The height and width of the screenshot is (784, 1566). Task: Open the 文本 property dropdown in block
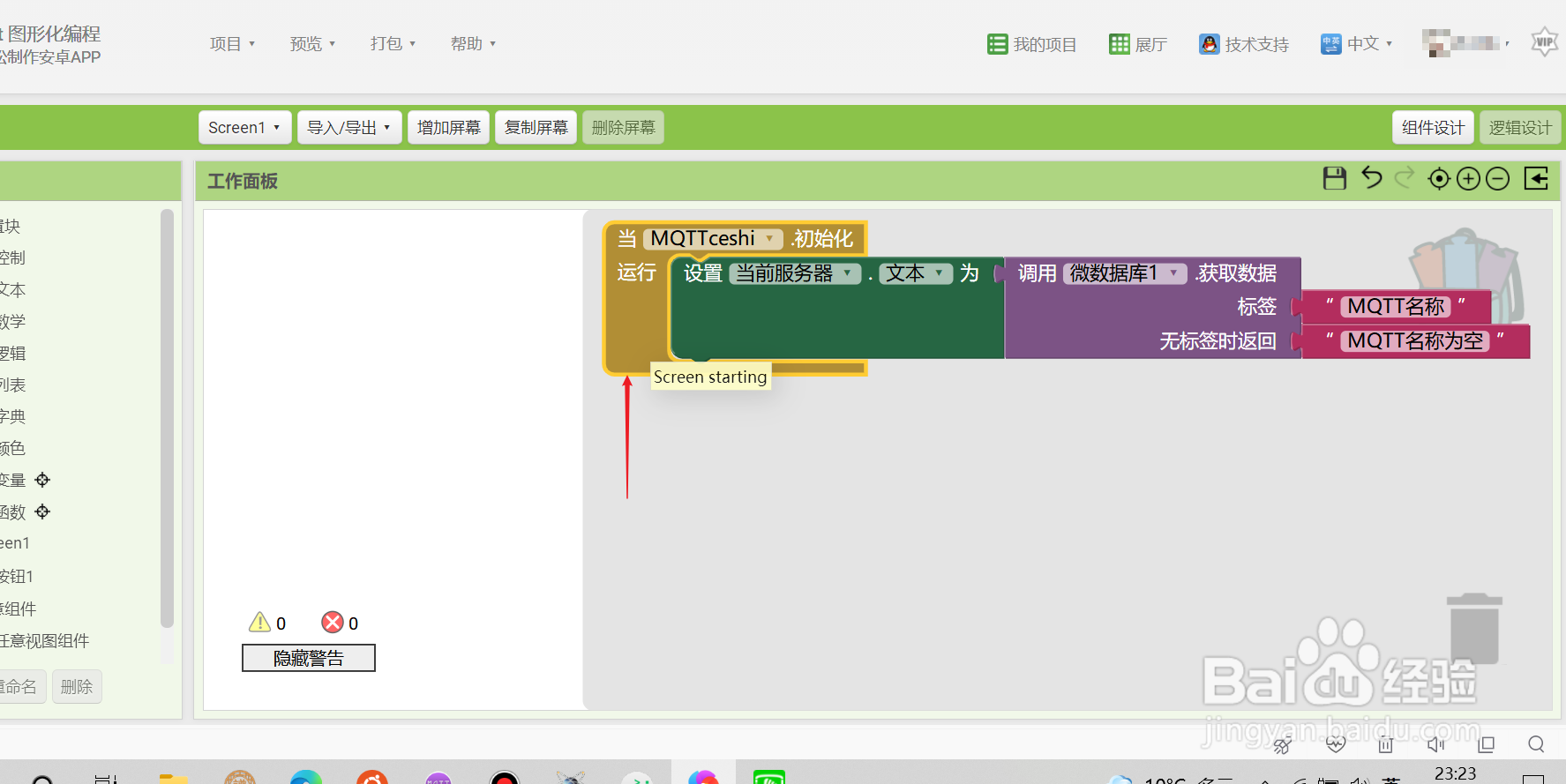click(916, 273)
